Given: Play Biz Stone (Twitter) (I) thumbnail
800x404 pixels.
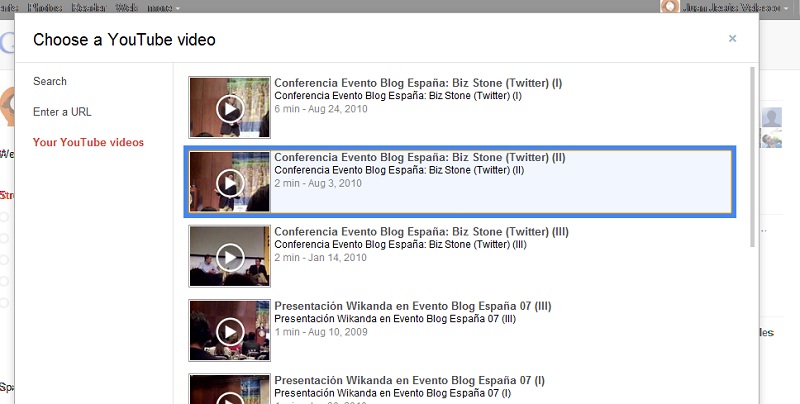Looking at the screenshot, I should coord(230,108).
